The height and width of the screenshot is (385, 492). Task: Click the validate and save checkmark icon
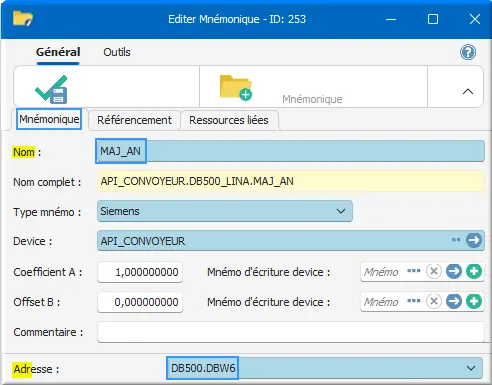pos(51,89)
